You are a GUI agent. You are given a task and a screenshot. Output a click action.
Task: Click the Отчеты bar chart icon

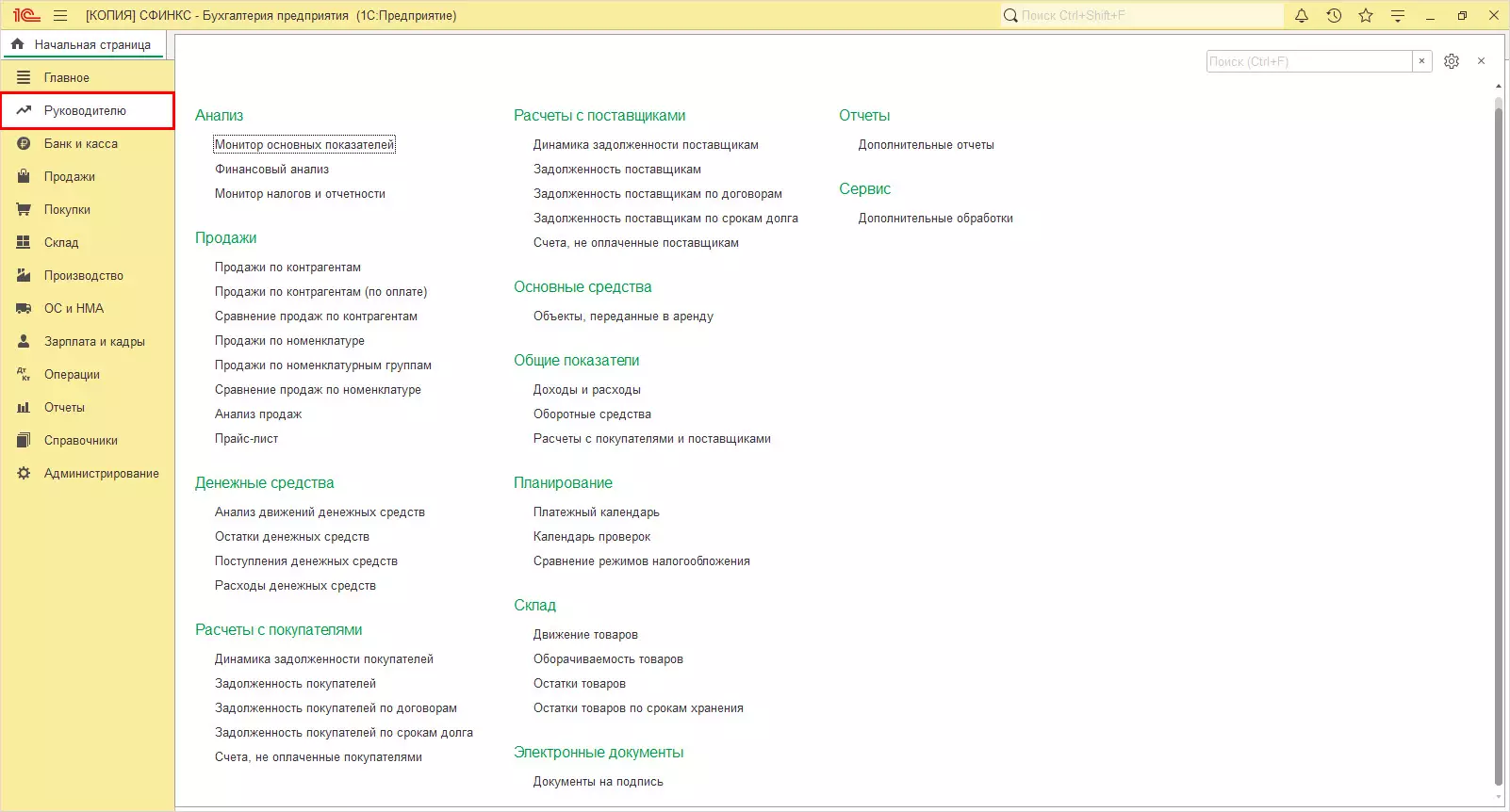[x=24, y=408]
